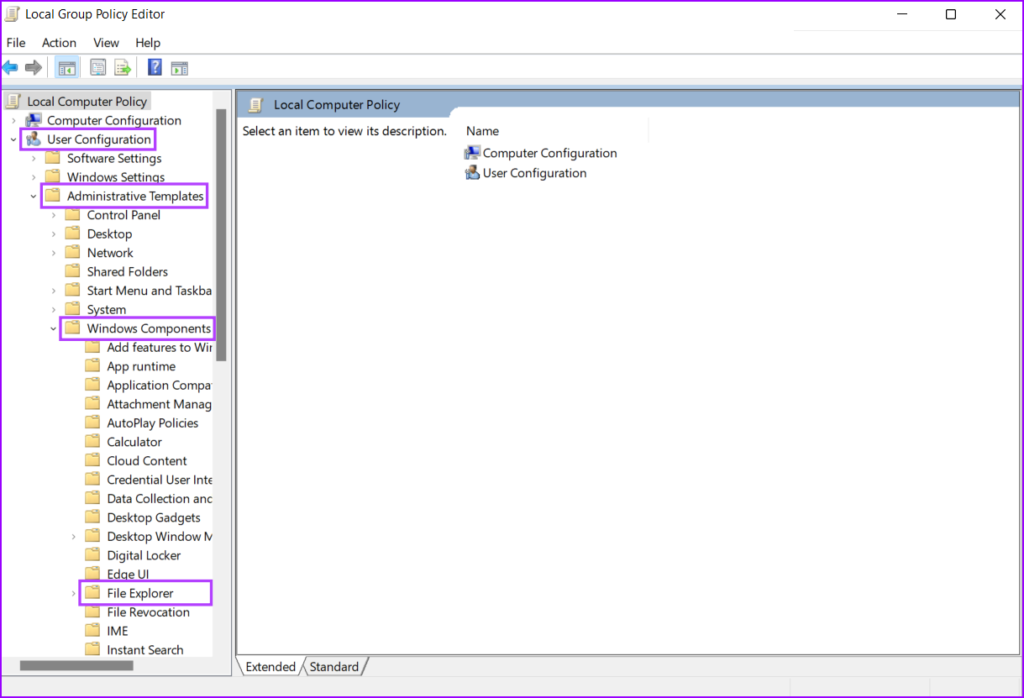Click the Cloud Content folder icon
This screenshot has height=698, width=1024.
pos(93,460)
